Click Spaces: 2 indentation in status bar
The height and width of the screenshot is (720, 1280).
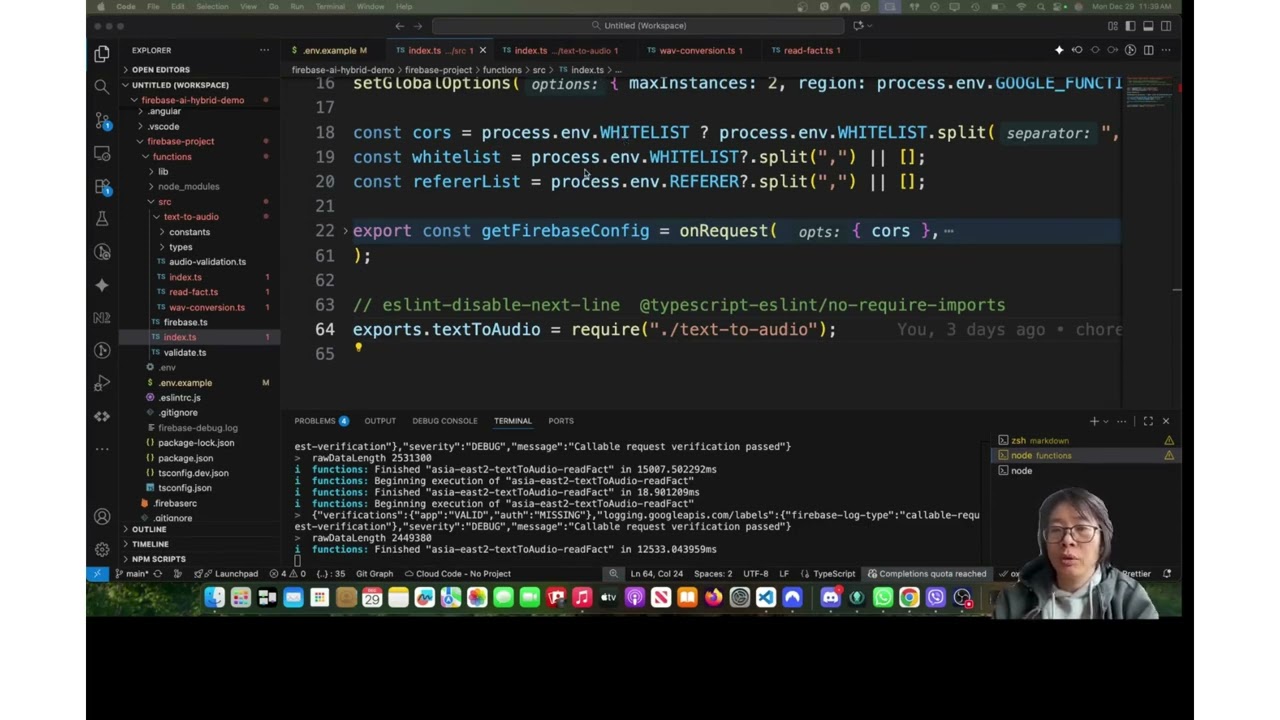[x=713, y=574]
